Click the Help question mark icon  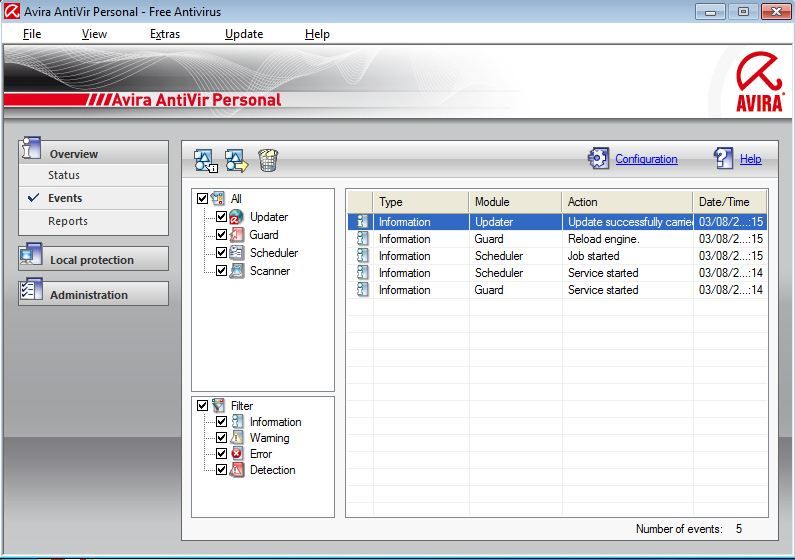tap(724, 159)
